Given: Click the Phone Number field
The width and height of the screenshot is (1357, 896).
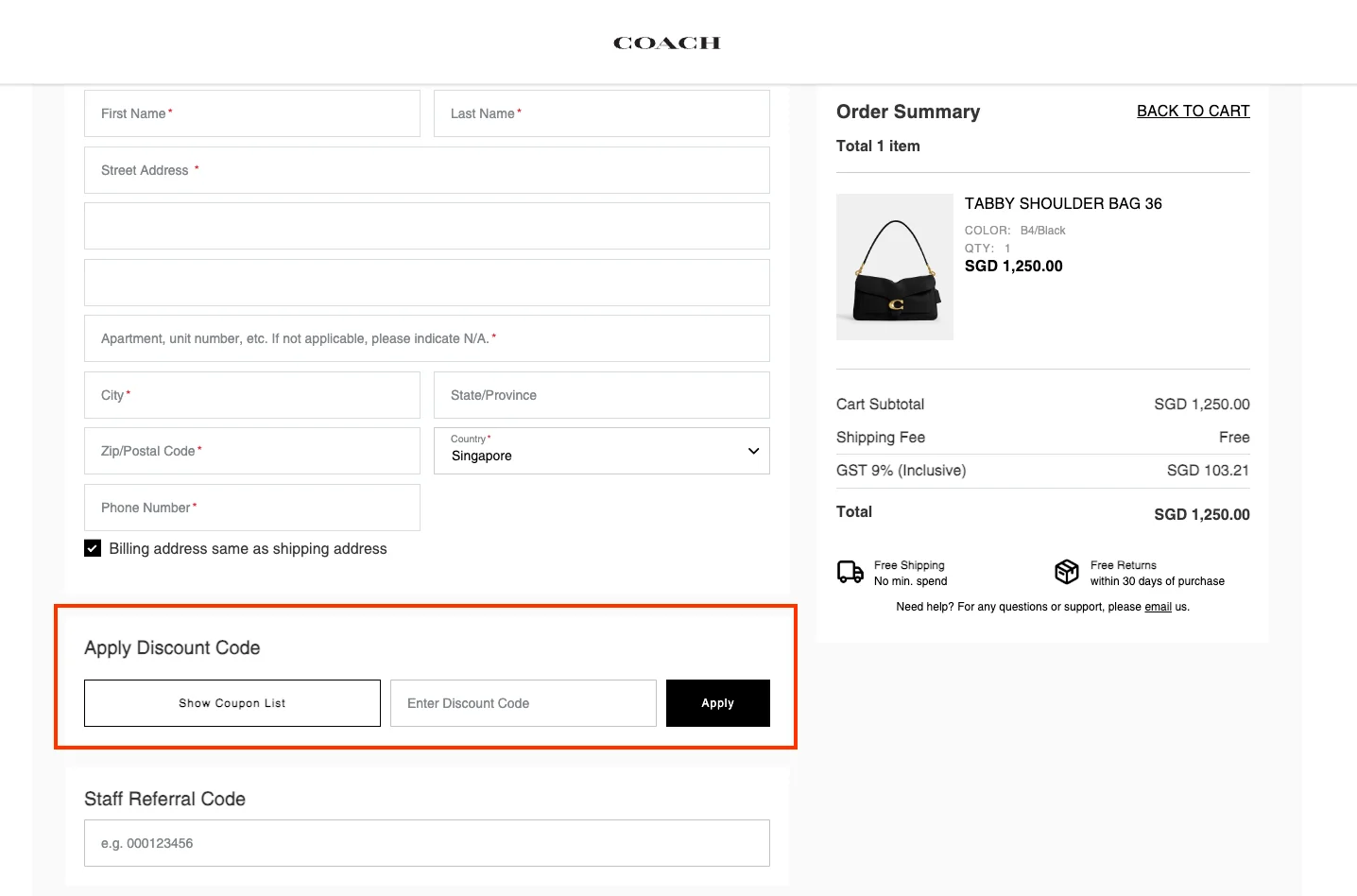Looking at the screenshot, I should [x=252, y=508].
